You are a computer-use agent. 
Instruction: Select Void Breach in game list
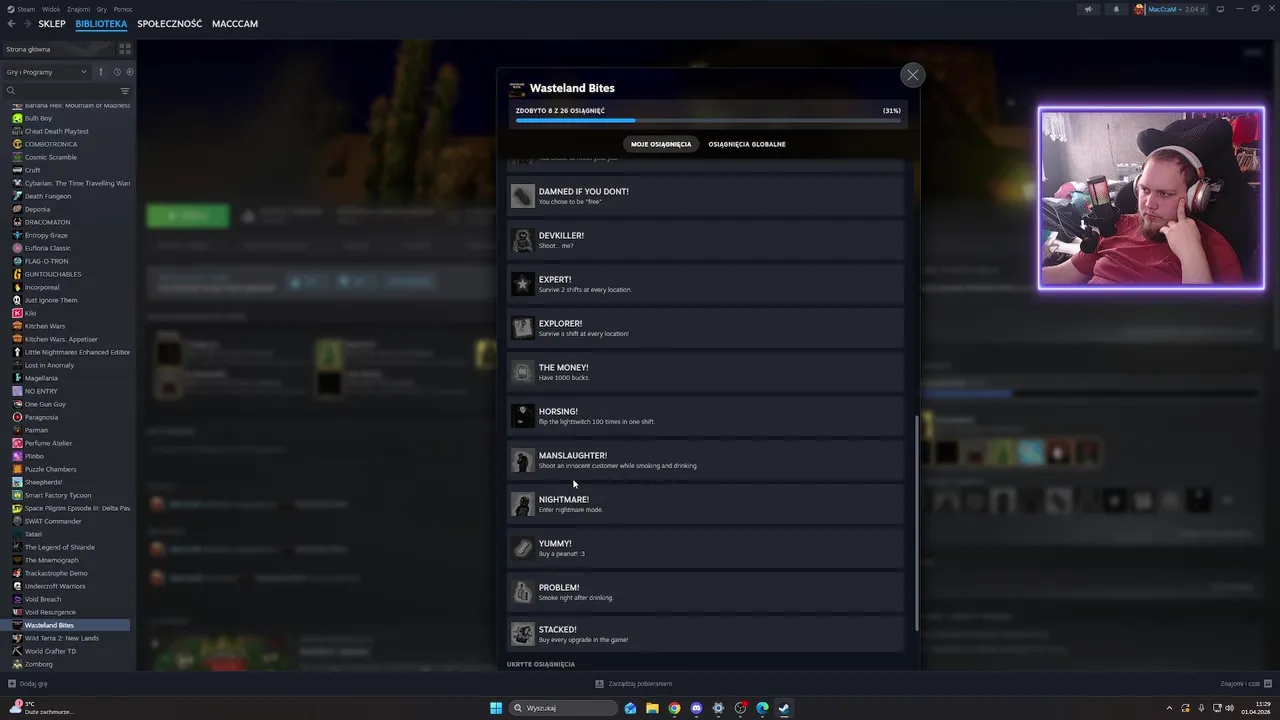click(43, 599)
